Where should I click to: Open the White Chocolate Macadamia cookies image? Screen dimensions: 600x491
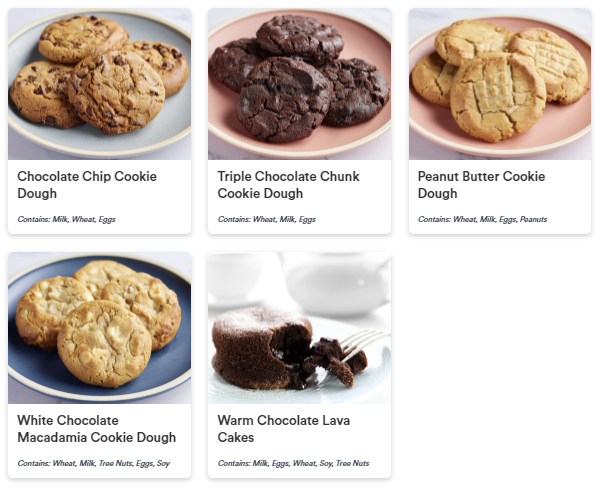click(99, 328)
